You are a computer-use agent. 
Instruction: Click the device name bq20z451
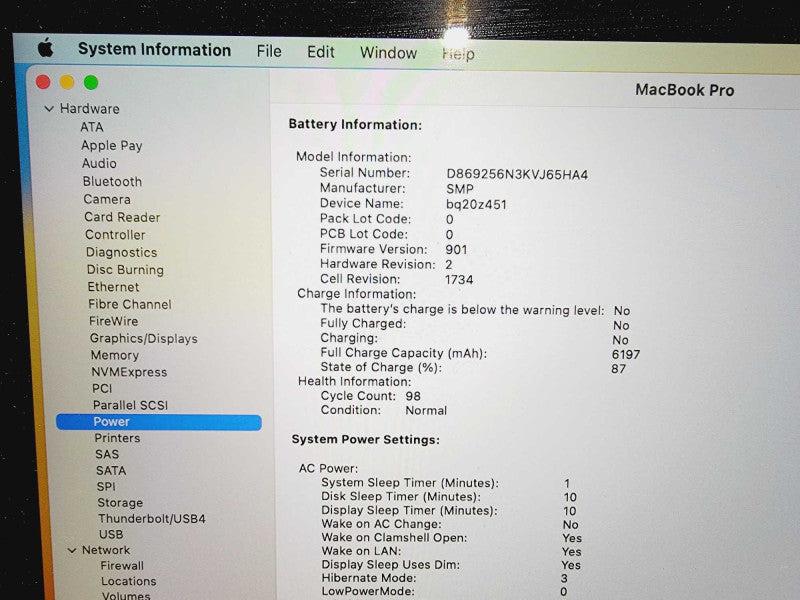click(x=476, y=205)
